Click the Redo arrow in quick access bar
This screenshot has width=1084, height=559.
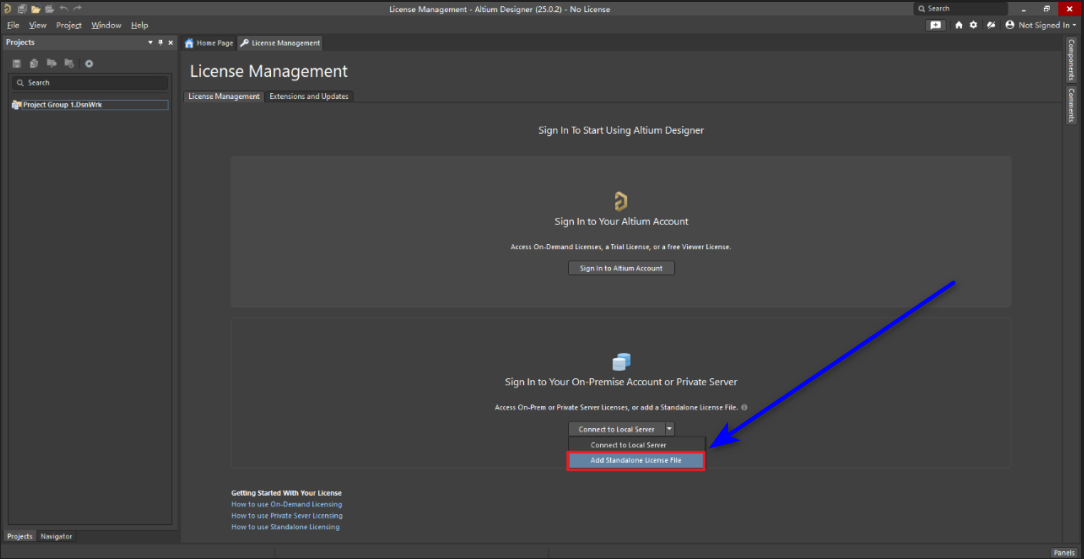pos(77,8)
